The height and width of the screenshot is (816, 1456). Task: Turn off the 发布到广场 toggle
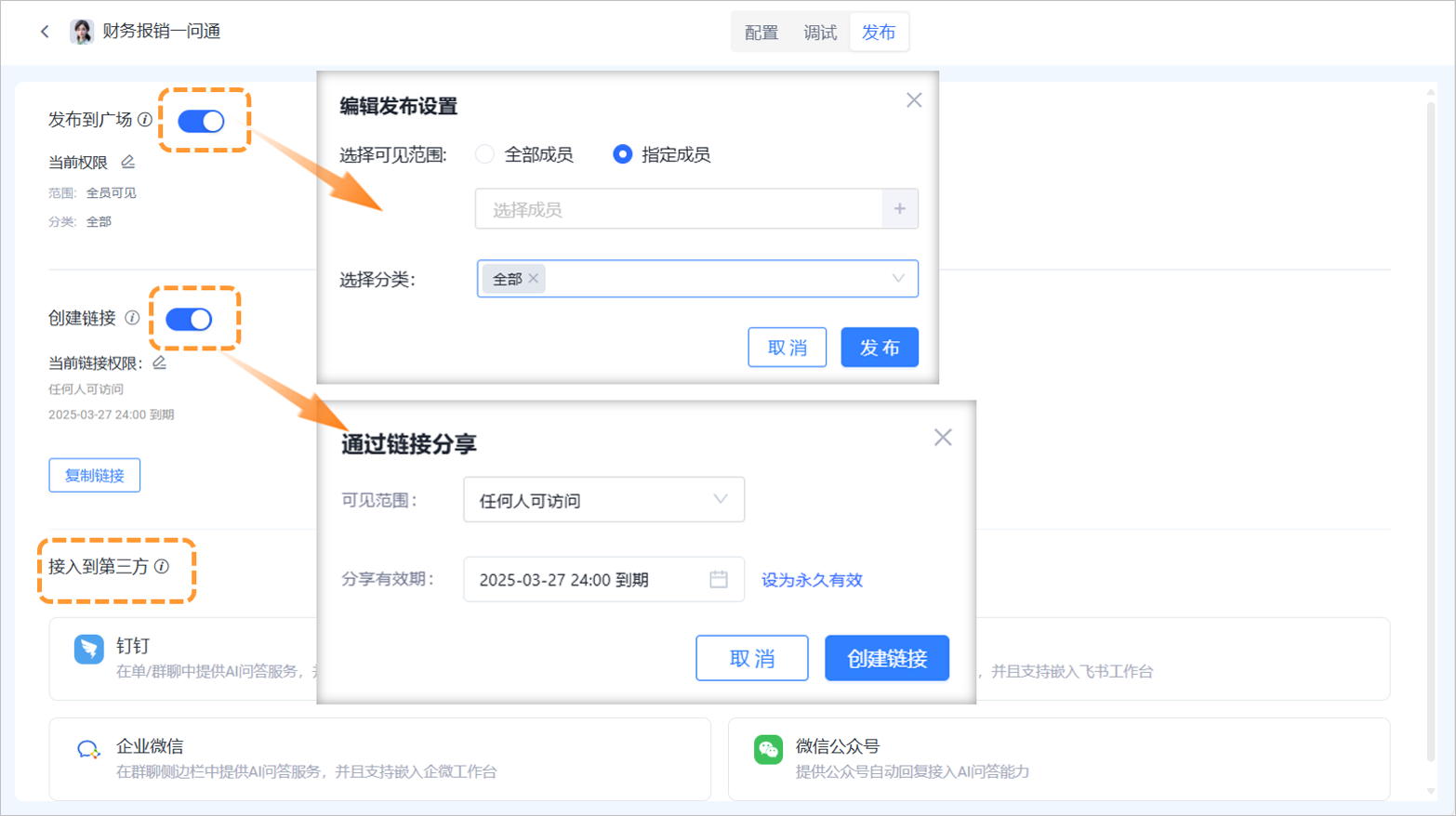pyautogui.click(x=201, y=121)
